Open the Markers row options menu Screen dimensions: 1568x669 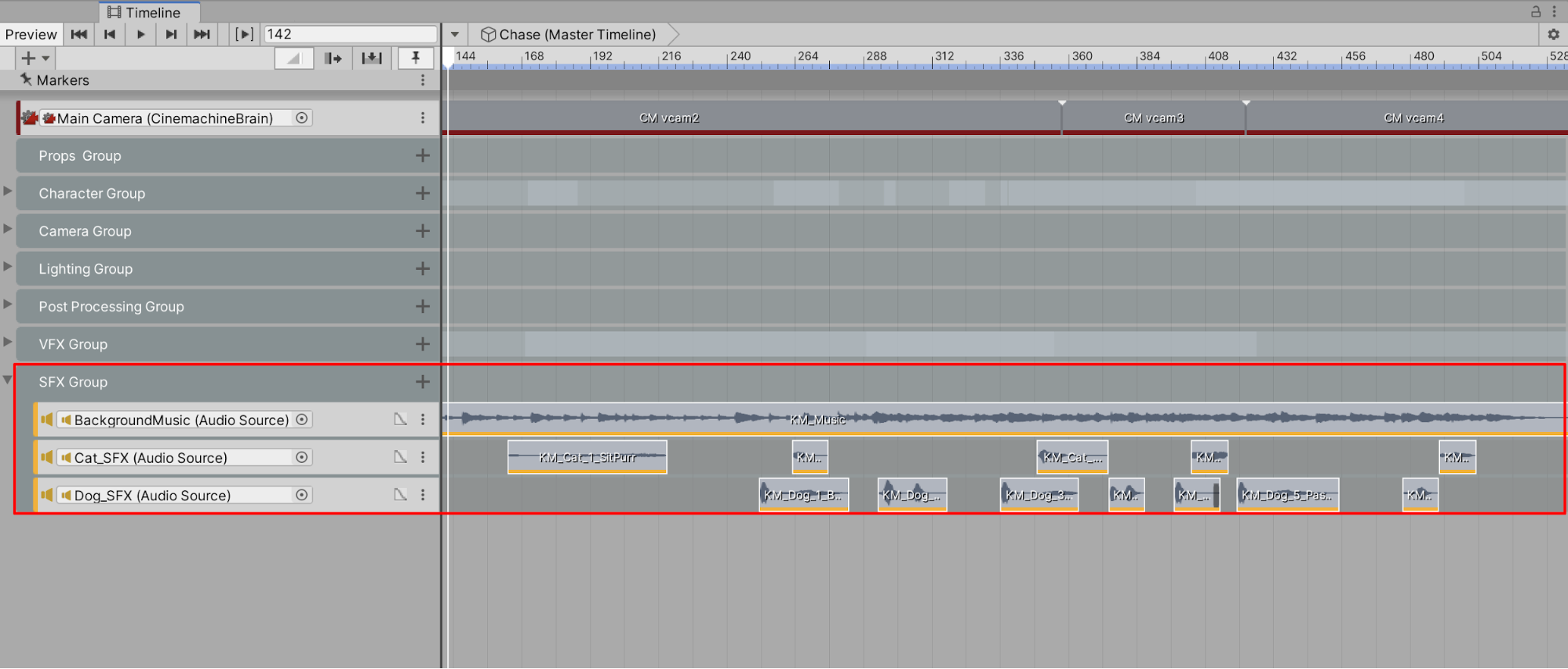[x=423, y=80]
